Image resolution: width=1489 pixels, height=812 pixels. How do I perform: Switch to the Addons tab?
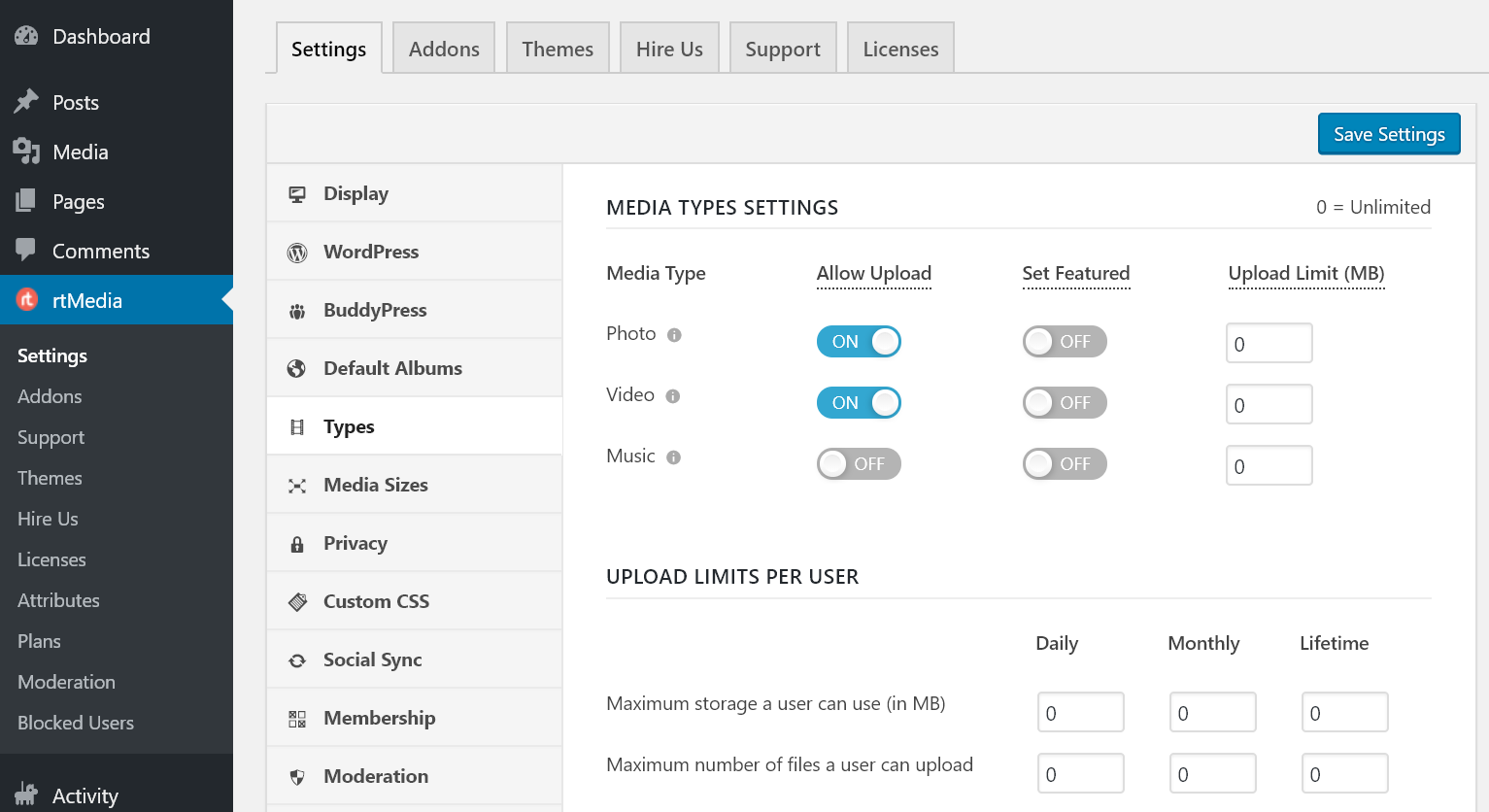(443, 47)
